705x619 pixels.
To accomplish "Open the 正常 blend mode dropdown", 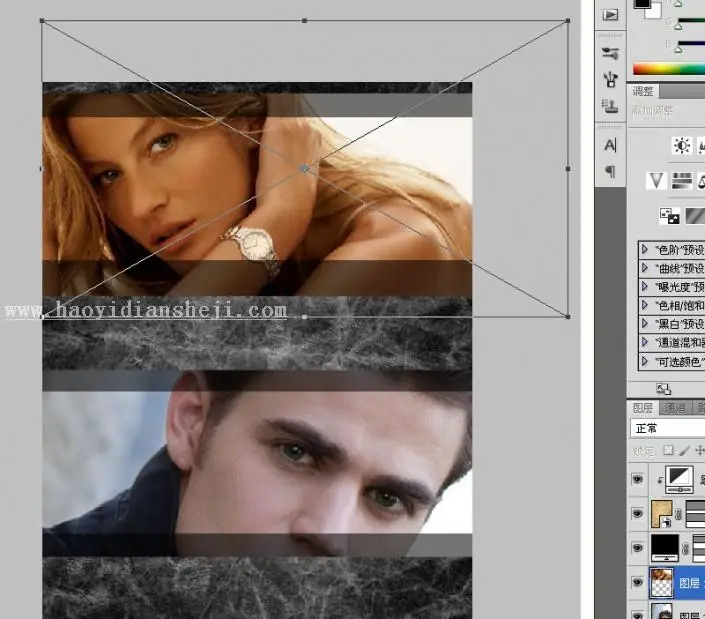I will 668,428.
